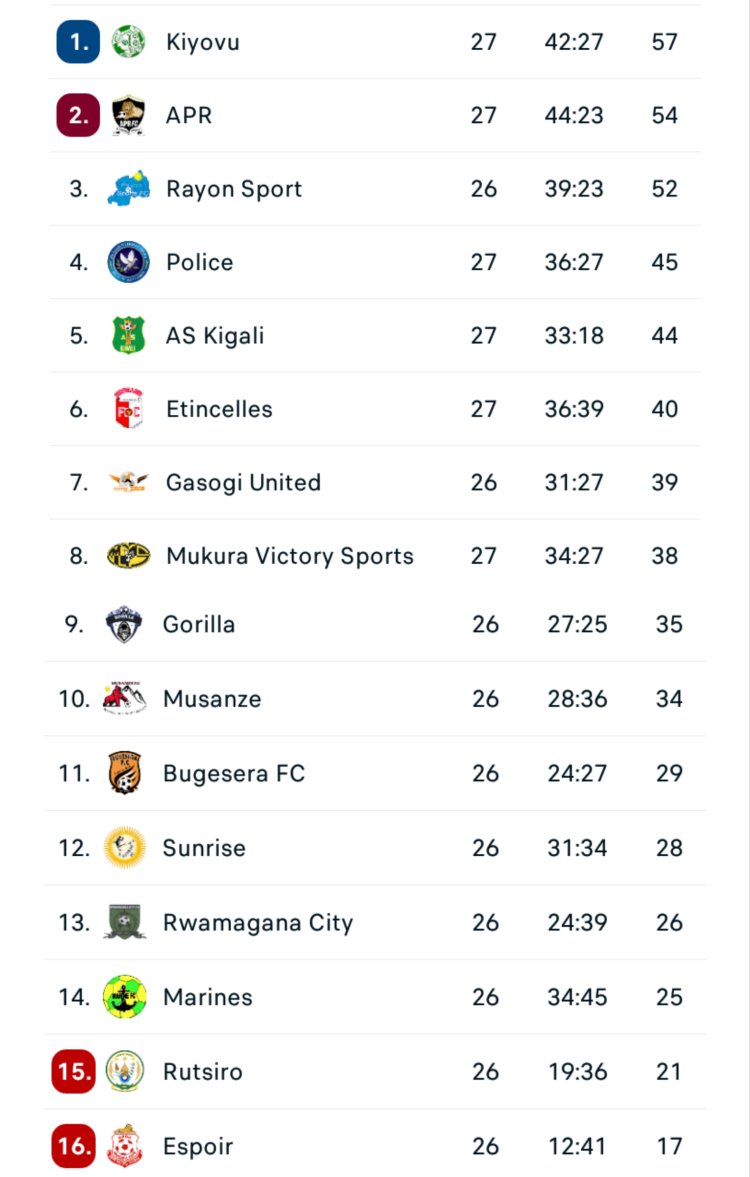Click the maroon position 2 badge
This screenshot has width=750, height=1177.
(78, 115)
